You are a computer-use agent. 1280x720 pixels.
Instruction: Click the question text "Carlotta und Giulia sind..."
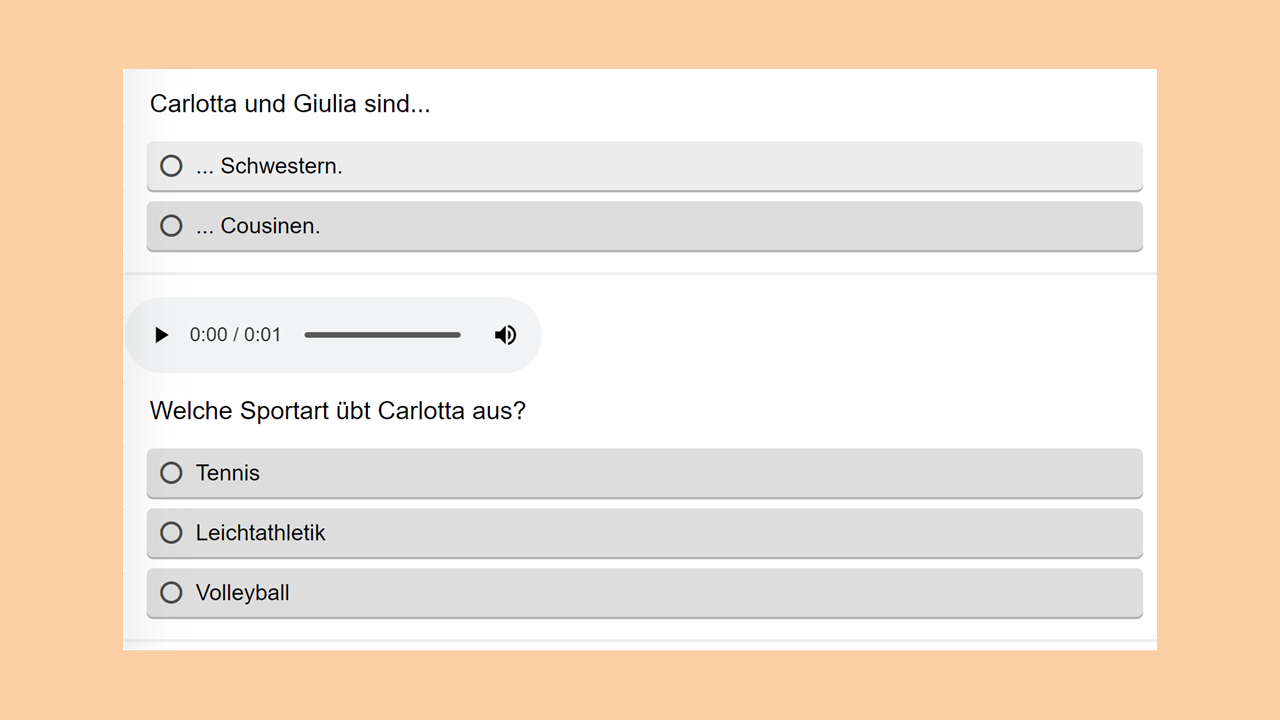pyautogui.click(x=290, y=104)
